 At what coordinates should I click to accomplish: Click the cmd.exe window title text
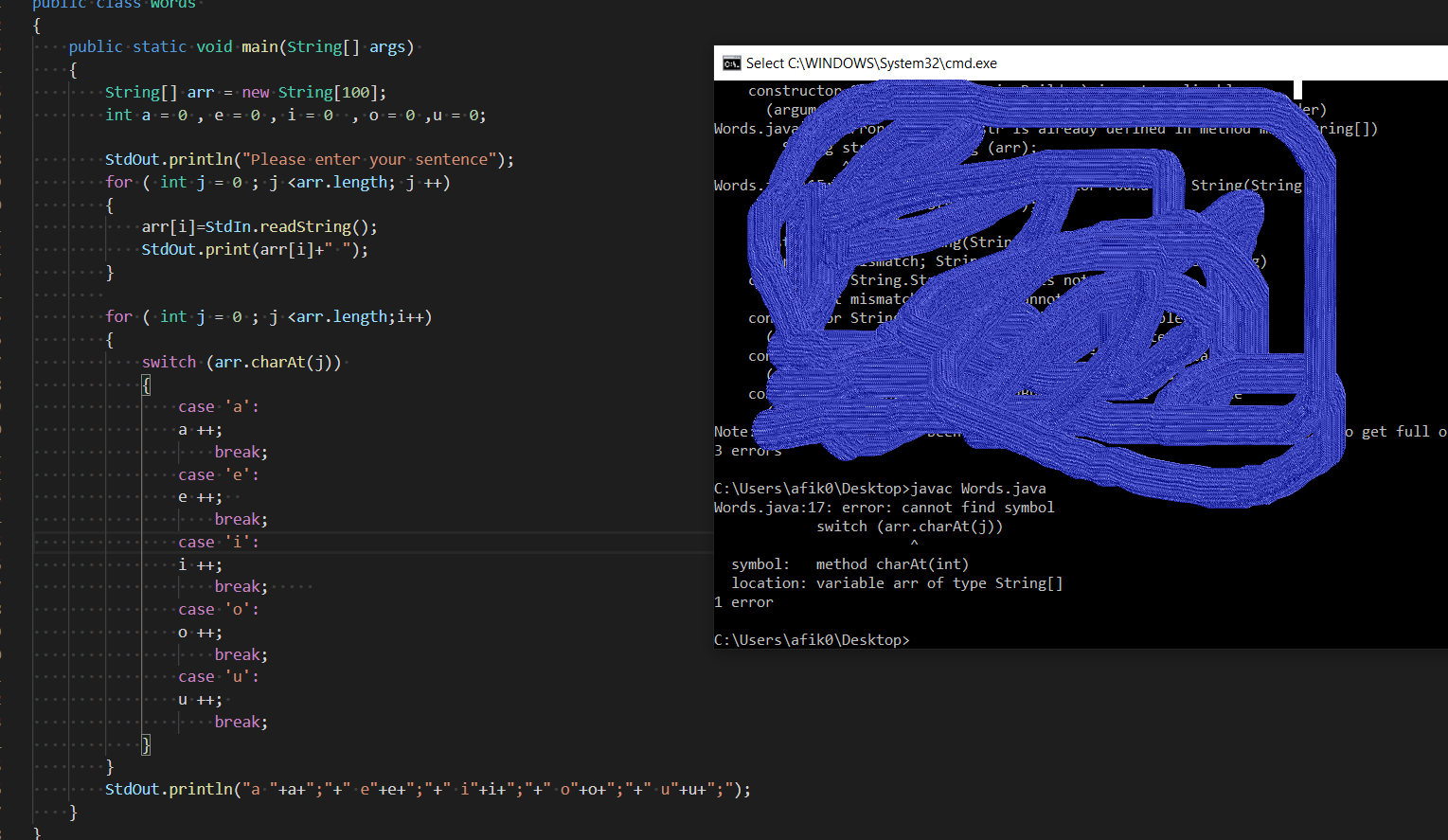coord(871,63)
